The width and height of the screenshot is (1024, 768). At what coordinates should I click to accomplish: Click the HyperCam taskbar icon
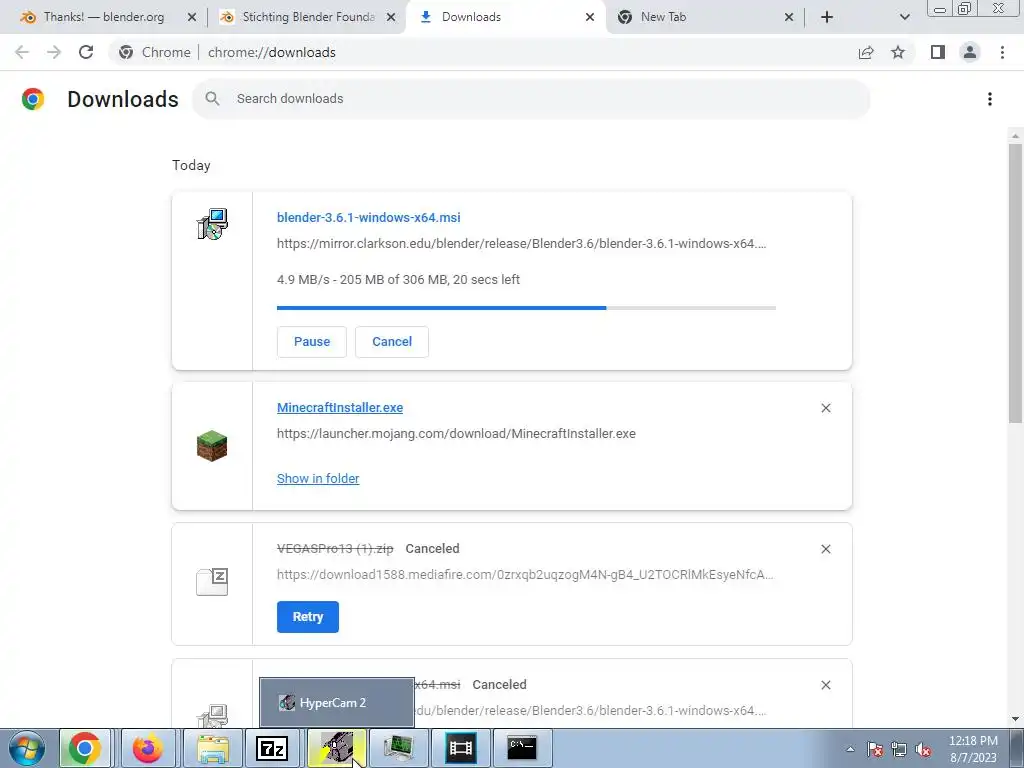pos(336,748)
